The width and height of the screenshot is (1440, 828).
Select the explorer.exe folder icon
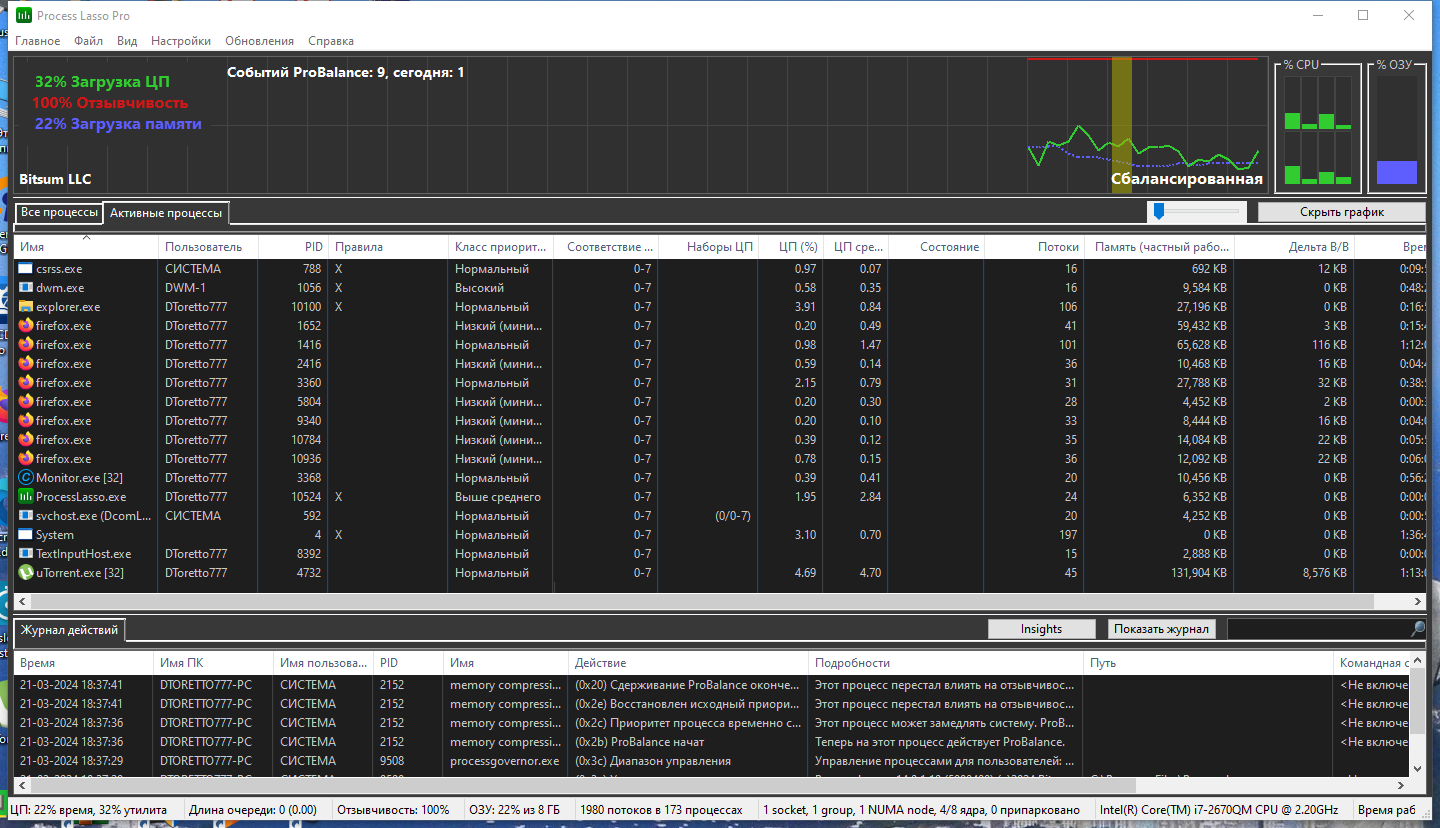(26, 307)
